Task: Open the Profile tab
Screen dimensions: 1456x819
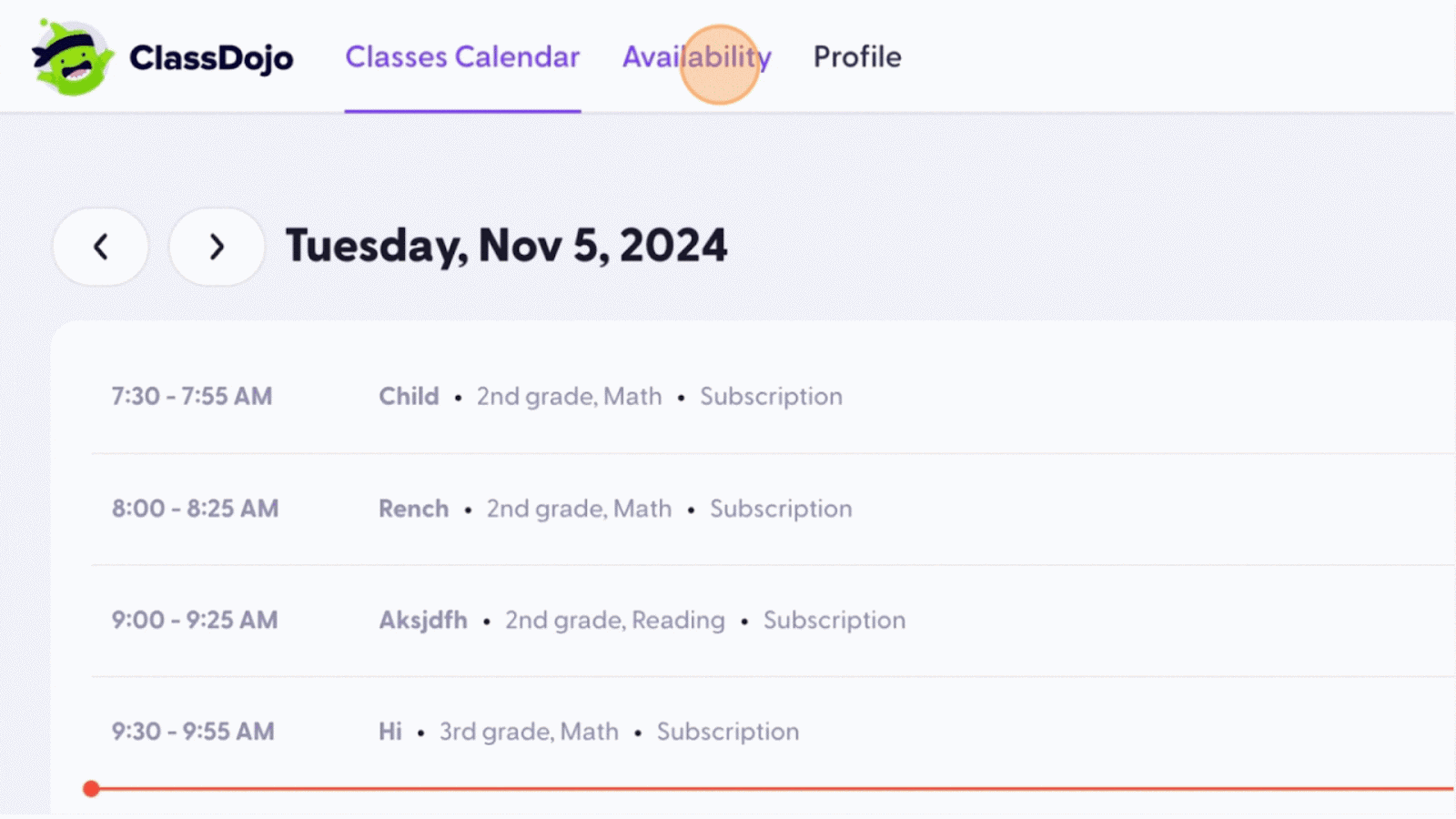Action: 857,57
